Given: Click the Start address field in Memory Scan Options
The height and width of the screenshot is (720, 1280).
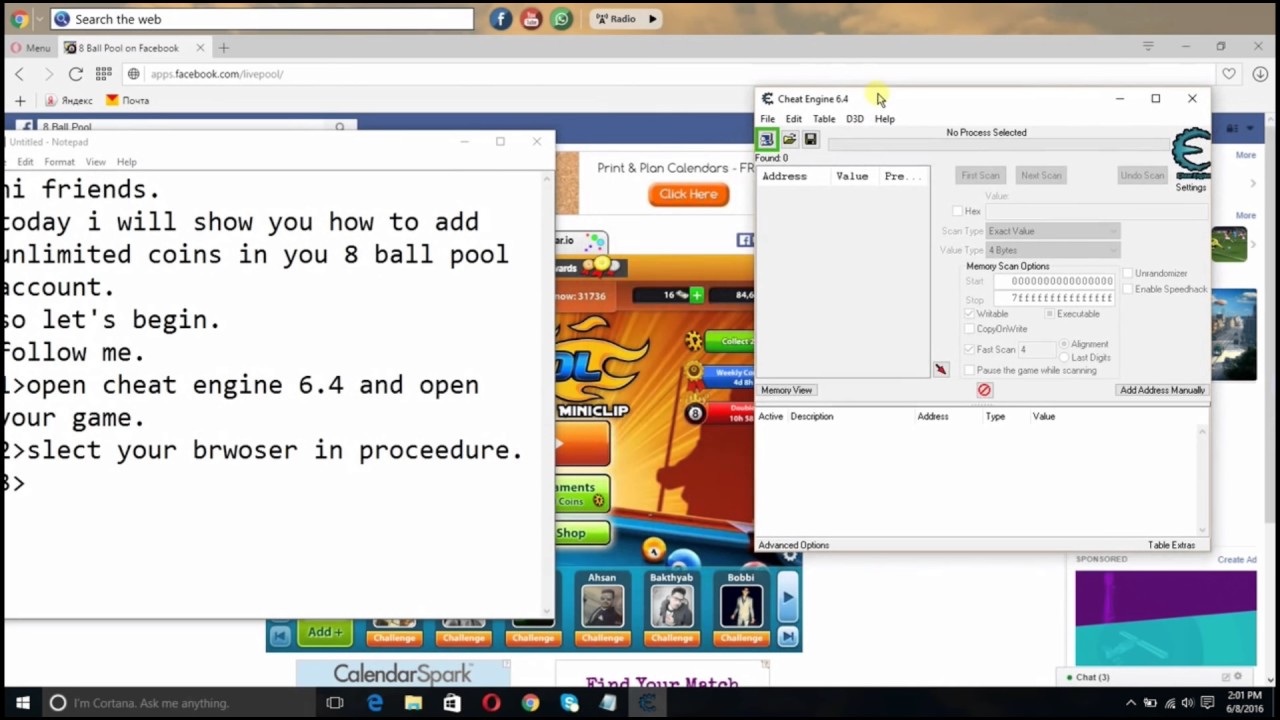Looking at the screenshot, I should 1054,281.
